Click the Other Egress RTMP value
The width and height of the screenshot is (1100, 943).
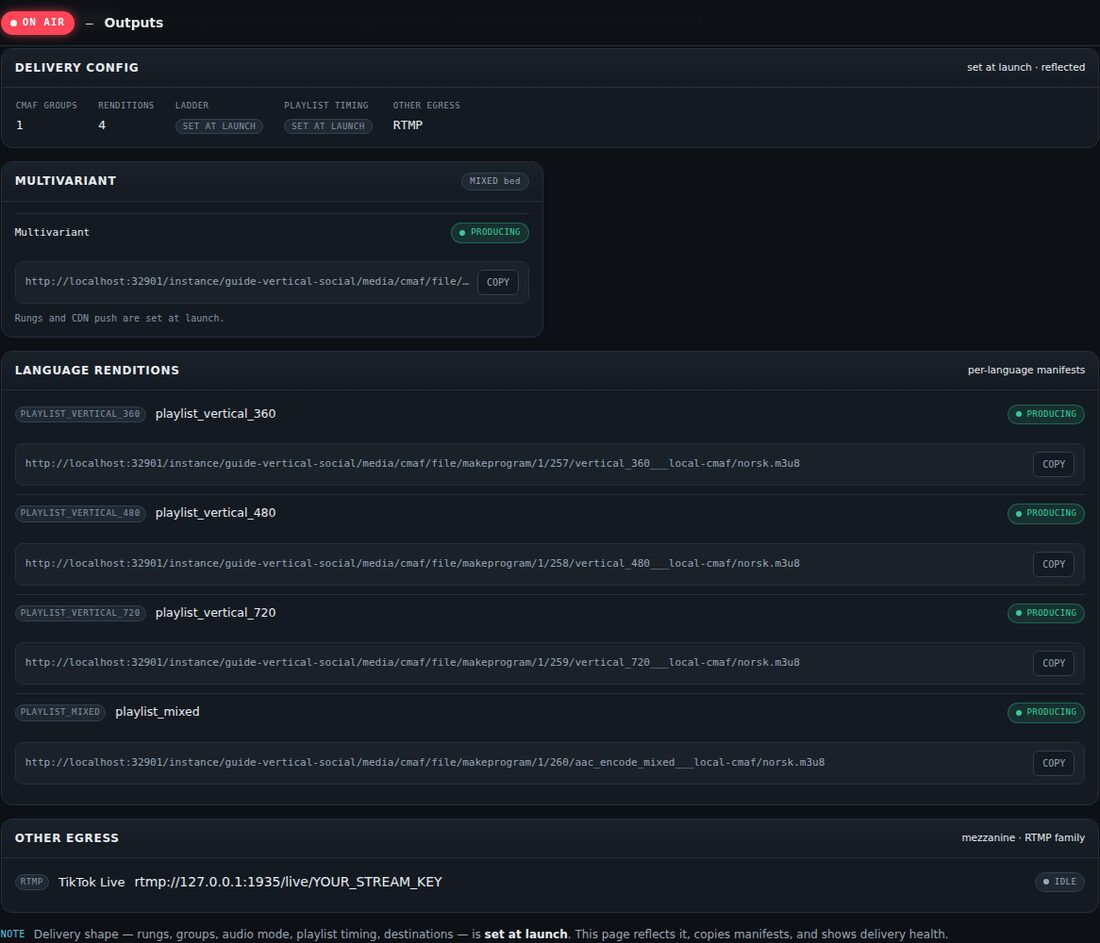tap(408, 125)
